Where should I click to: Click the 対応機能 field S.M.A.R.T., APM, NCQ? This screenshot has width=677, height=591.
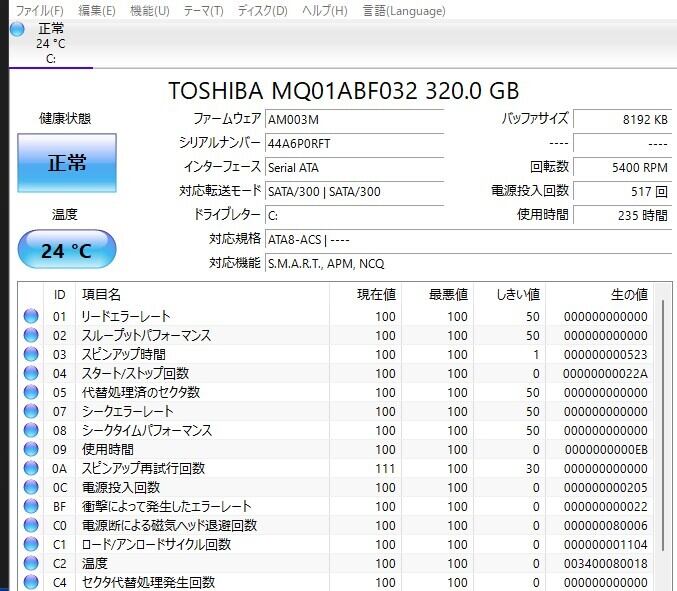[x=468, y=263]
